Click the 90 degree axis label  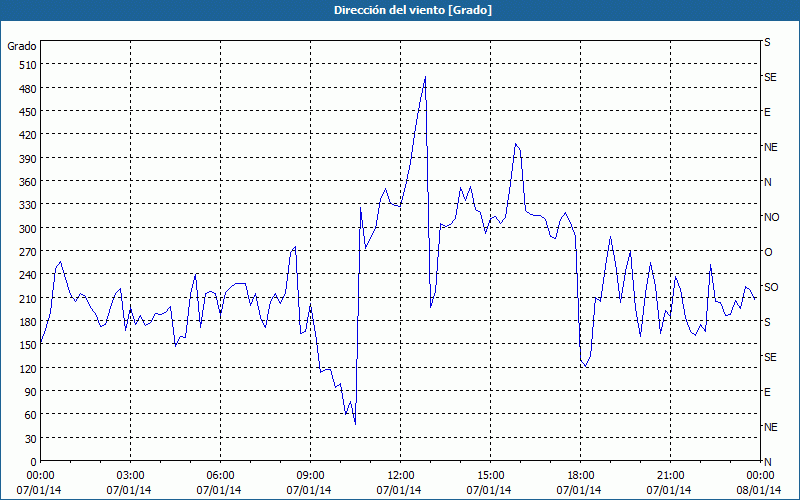click(31, 392)
